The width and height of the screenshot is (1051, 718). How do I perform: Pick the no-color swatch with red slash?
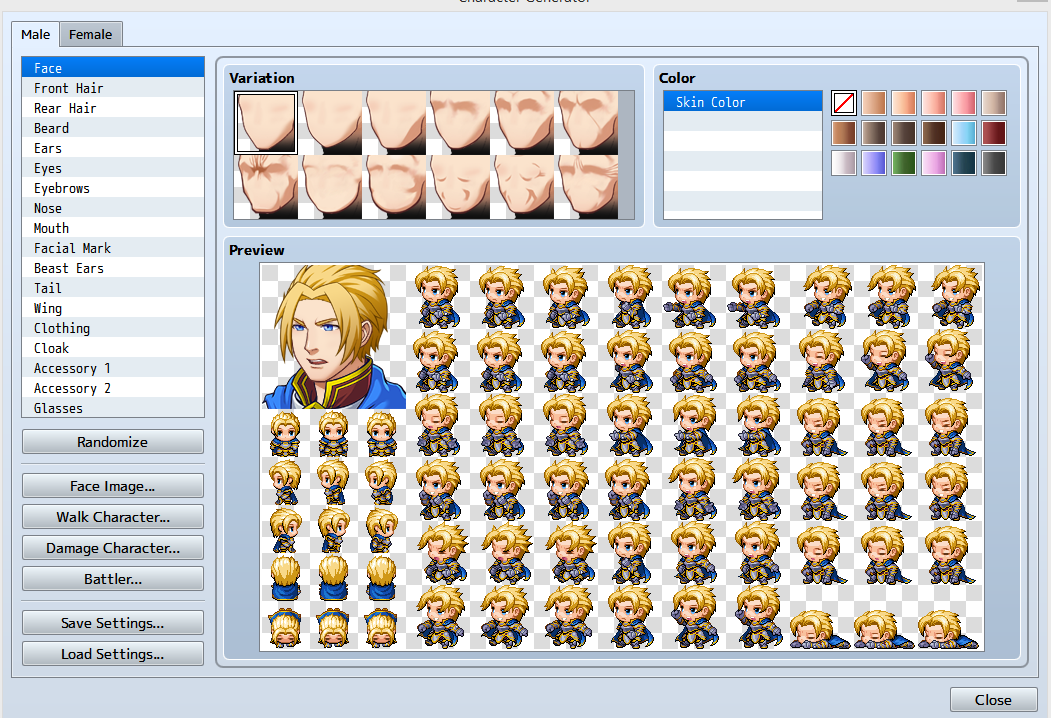point(844,103)
